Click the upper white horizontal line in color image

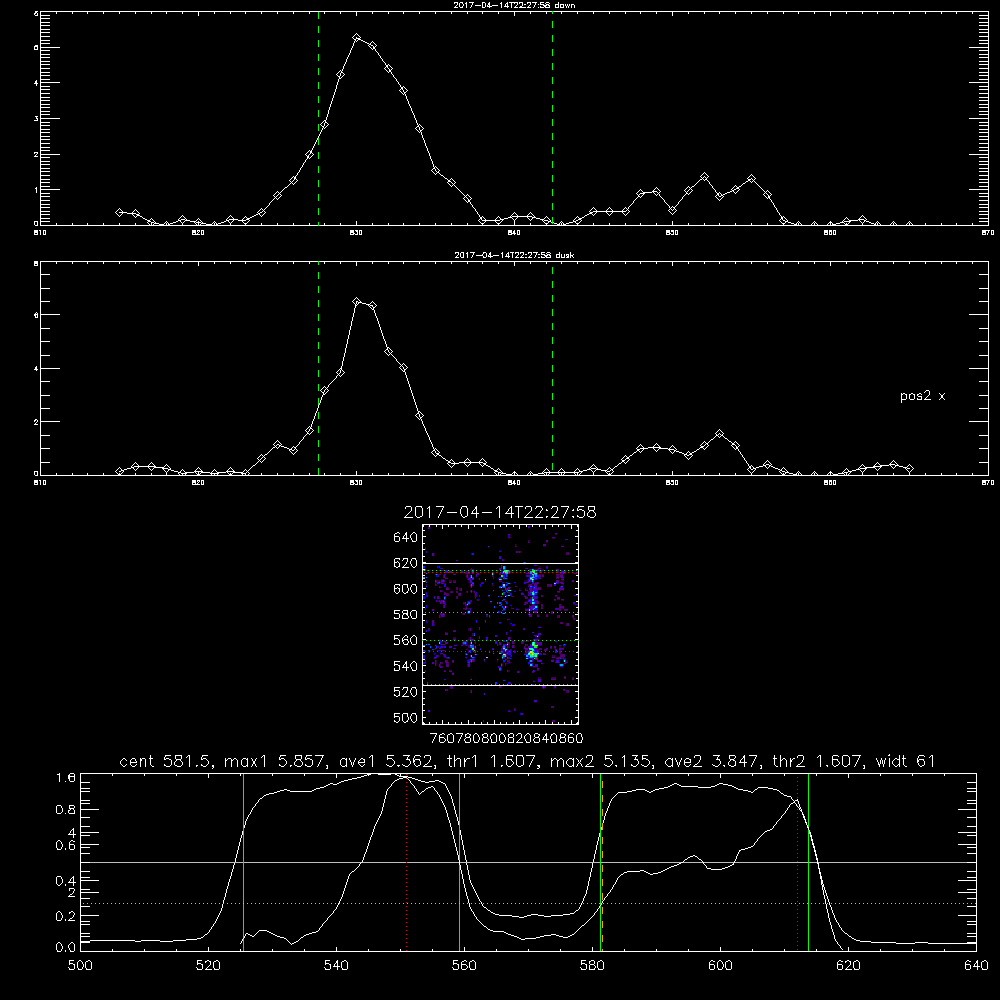coord(500,564)
